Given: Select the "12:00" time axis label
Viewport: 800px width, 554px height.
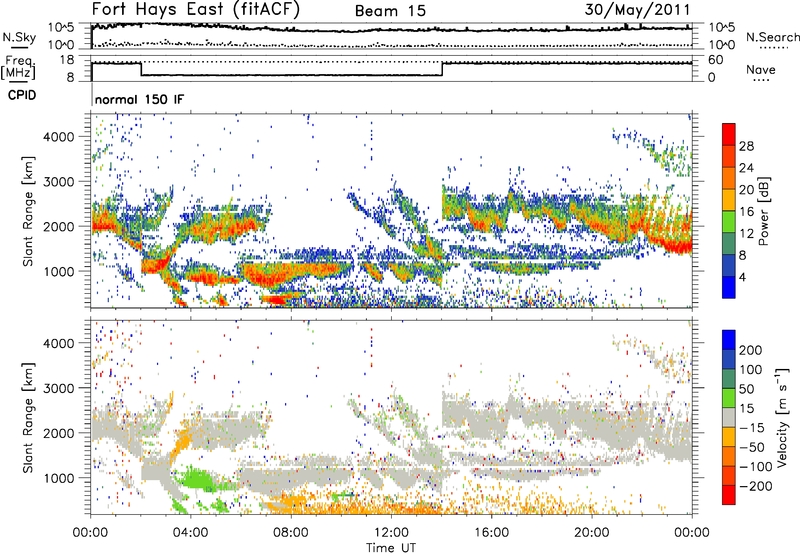Looking at the screenshot, I should 391,533.
